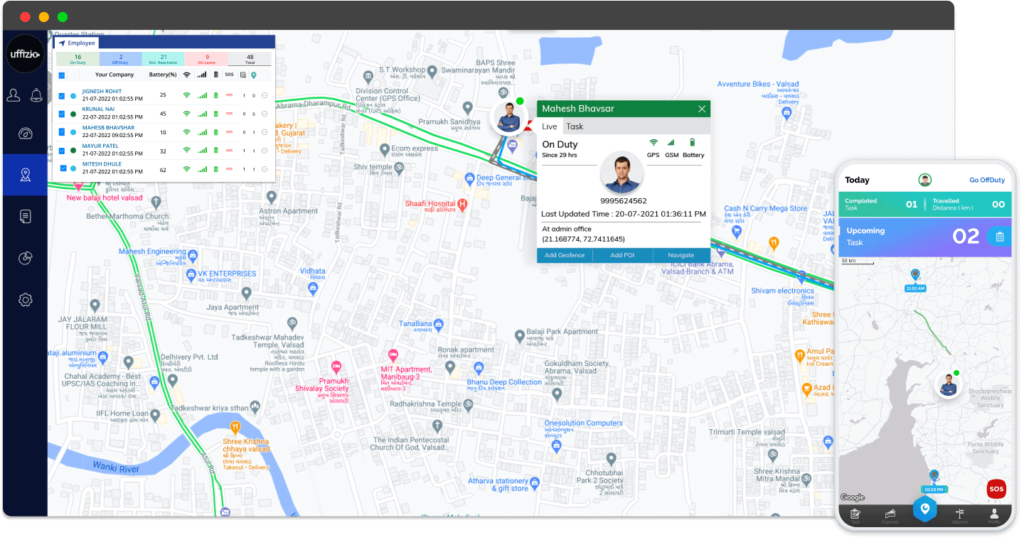Viewport: 1024px width, 540px height.
Task: Click the battery icon in MAYUR PATEL row
Action: click(216, 150)
